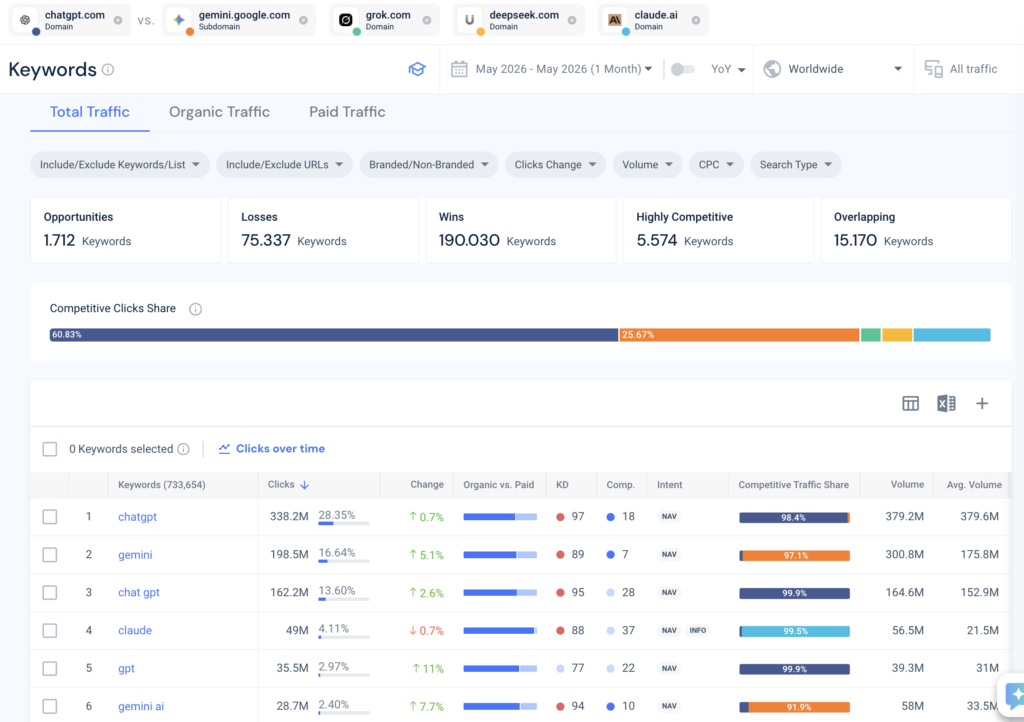Open the May 2026 date range dropdown
Image resolution: width=1024 pixels, height=722 pixels.
point(564,69)
